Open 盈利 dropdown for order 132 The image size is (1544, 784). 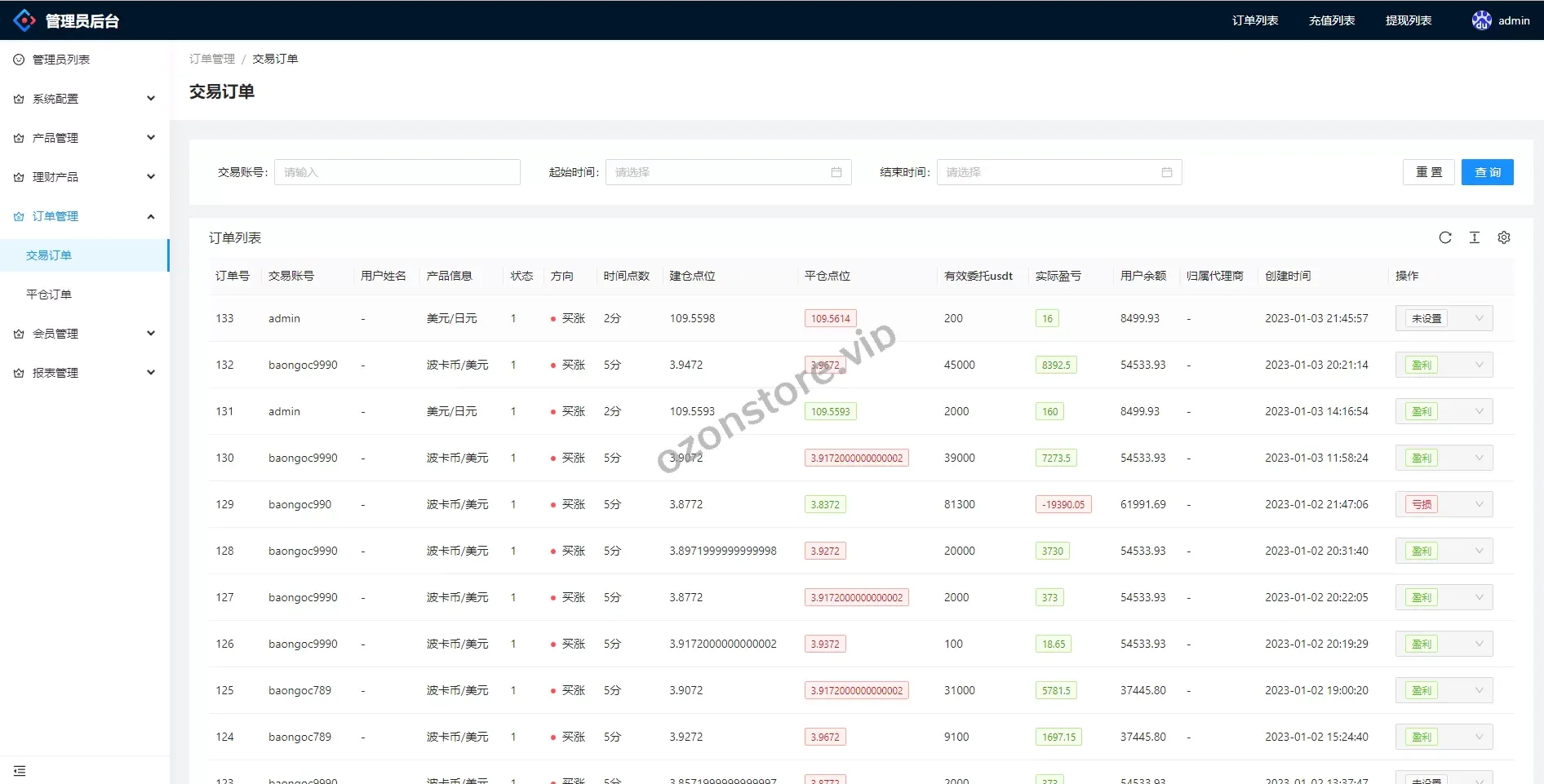(1444, 365)
